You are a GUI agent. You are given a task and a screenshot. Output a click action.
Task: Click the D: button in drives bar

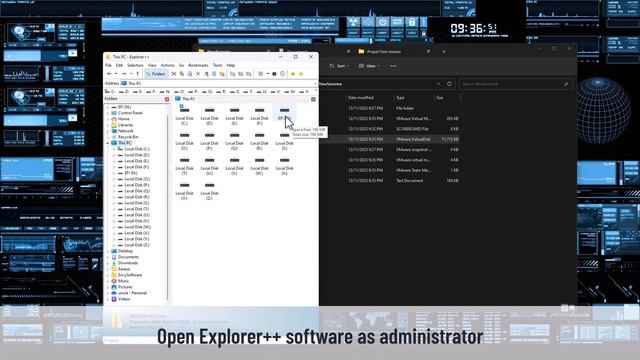[124, 91]
